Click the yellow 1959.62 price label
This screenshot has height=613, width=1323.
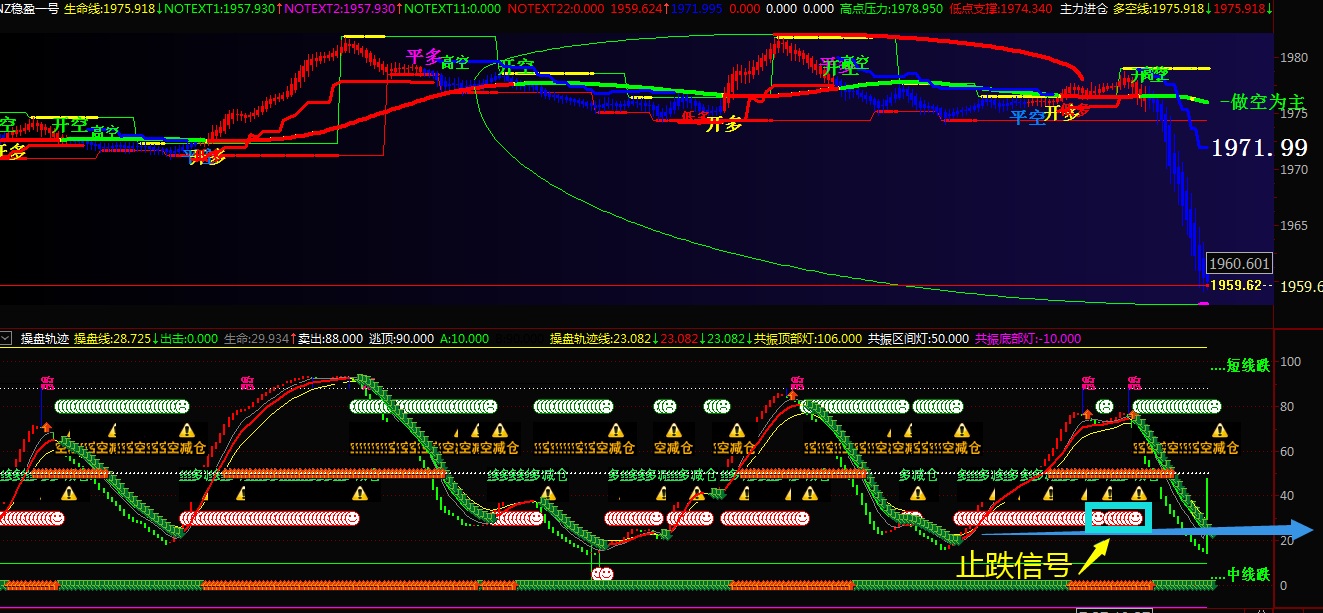[1234, 285]
